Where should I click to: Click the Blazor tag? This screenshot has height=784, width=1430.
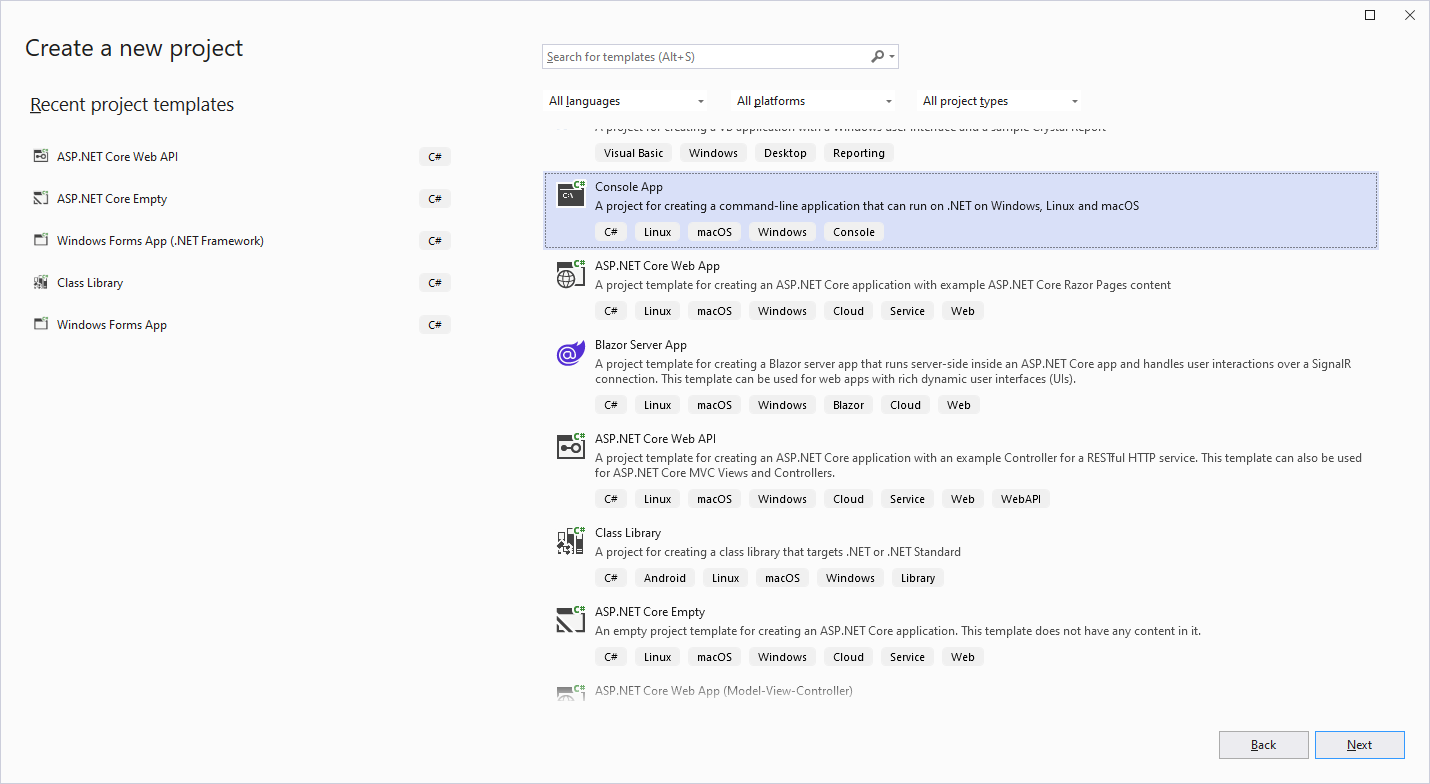(848, 405)
